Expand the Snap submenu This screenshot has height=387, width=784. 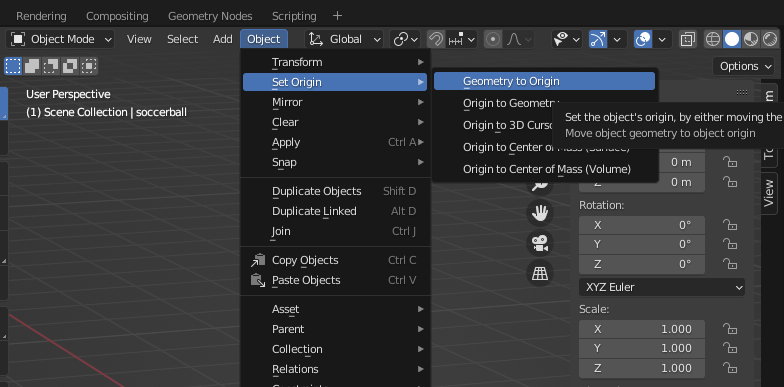pos(335,162)
